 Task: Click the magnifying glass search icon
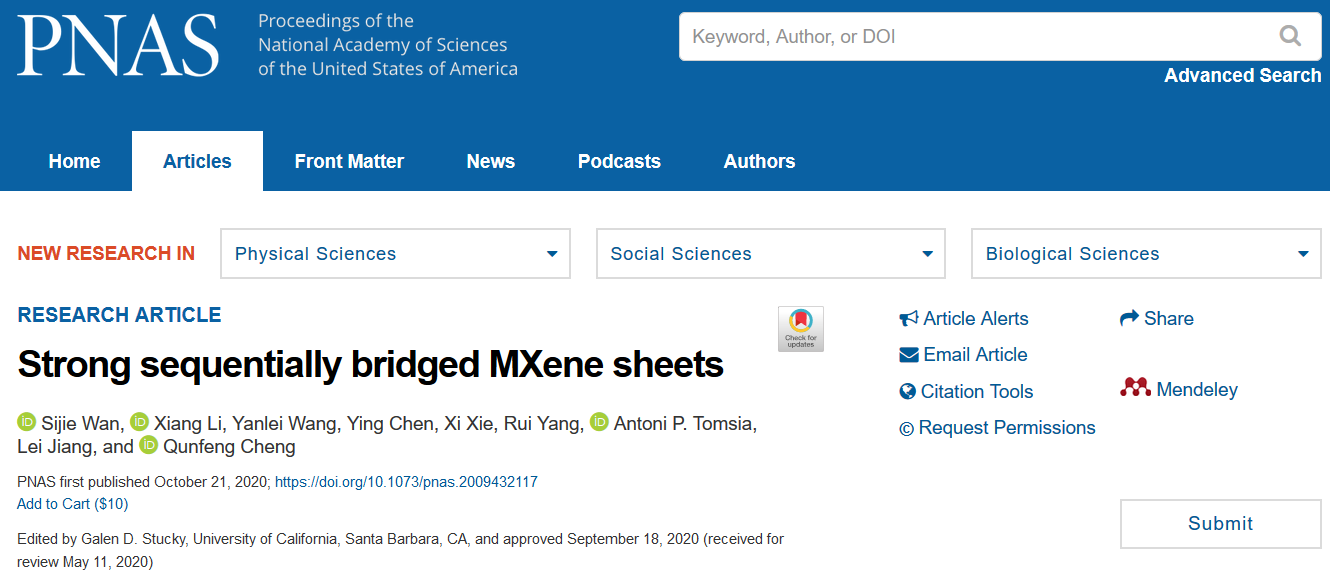1290,37
